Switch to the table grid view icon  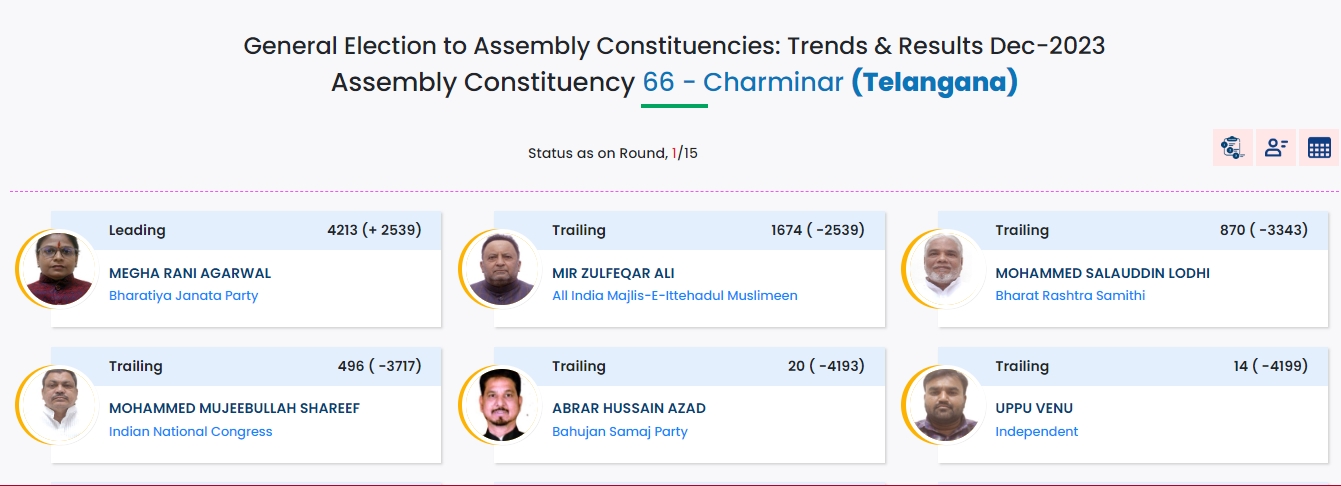tap(1319, 148)
